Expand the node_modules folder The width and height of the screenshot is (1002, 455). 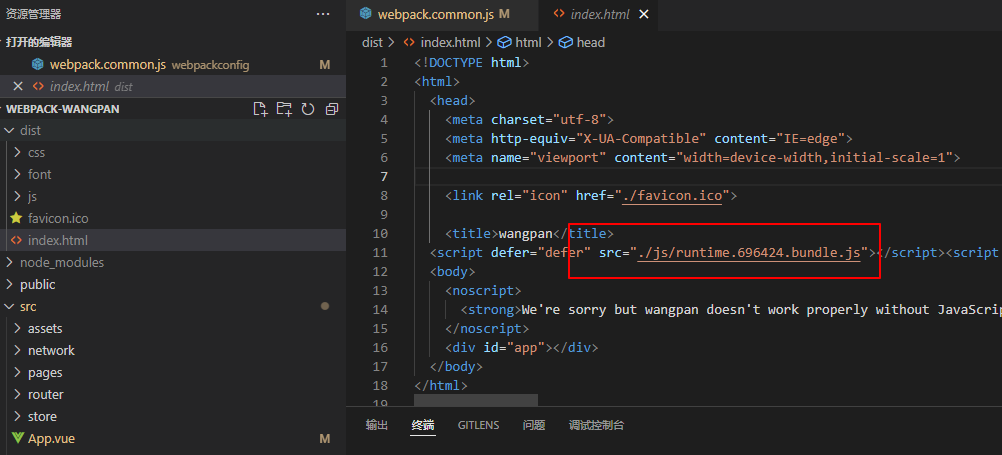9,263
